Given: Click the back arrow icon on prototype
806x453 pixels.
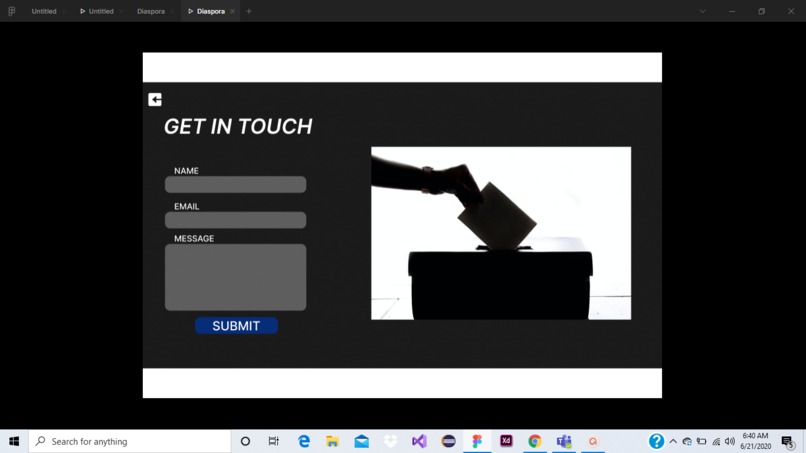Looking at the screenshot, I should click(x=155, y=99).
